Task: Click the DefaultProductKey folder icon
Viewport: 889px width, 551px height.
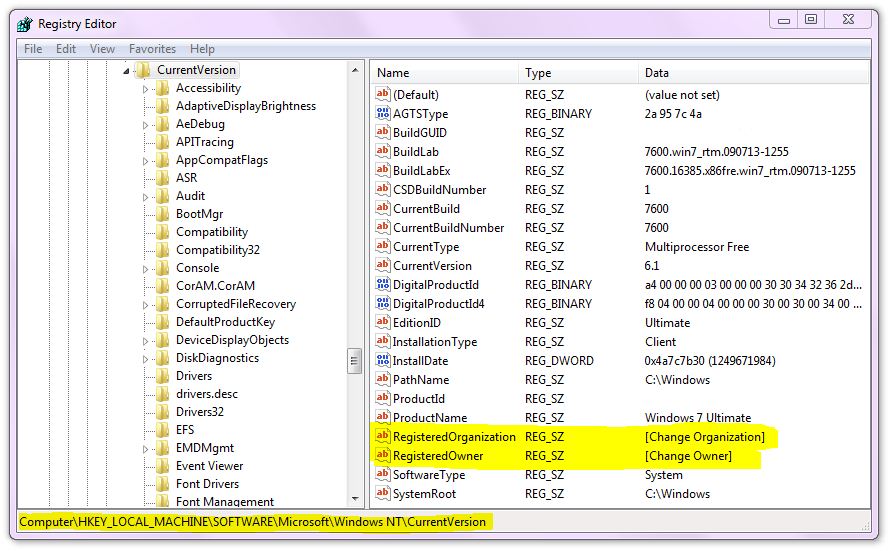Action: (x=163, y=322)
